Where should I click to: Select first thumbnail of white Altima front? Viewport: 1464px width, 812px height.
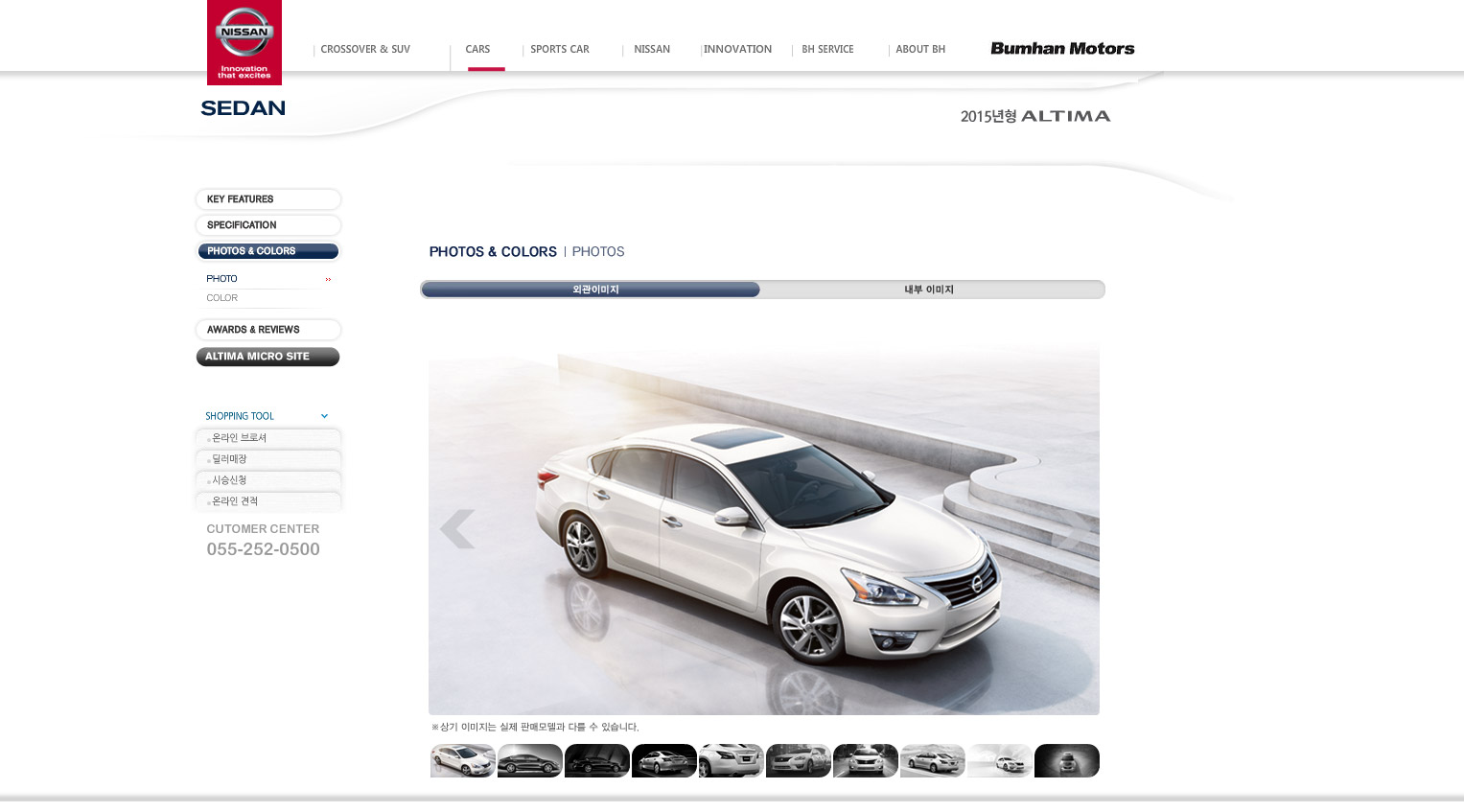click(463, 761)
